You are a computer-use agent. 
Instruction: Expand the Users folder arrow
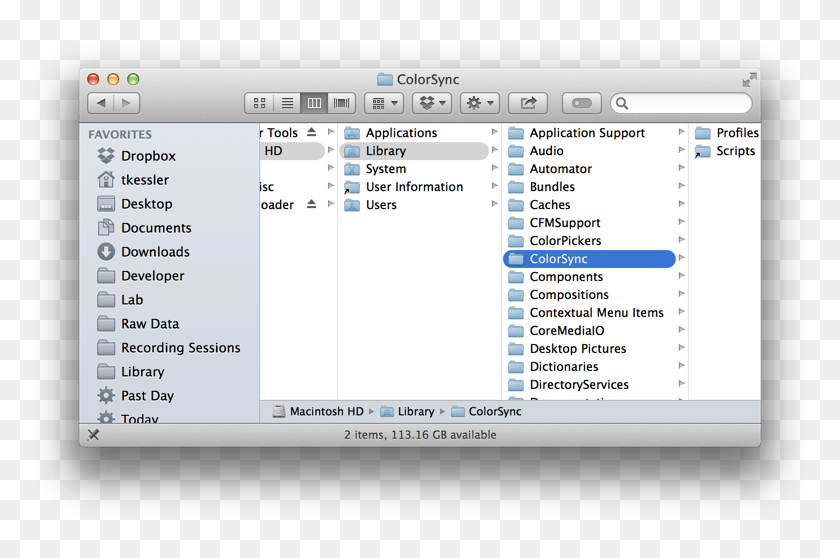(x=494, y=203)
